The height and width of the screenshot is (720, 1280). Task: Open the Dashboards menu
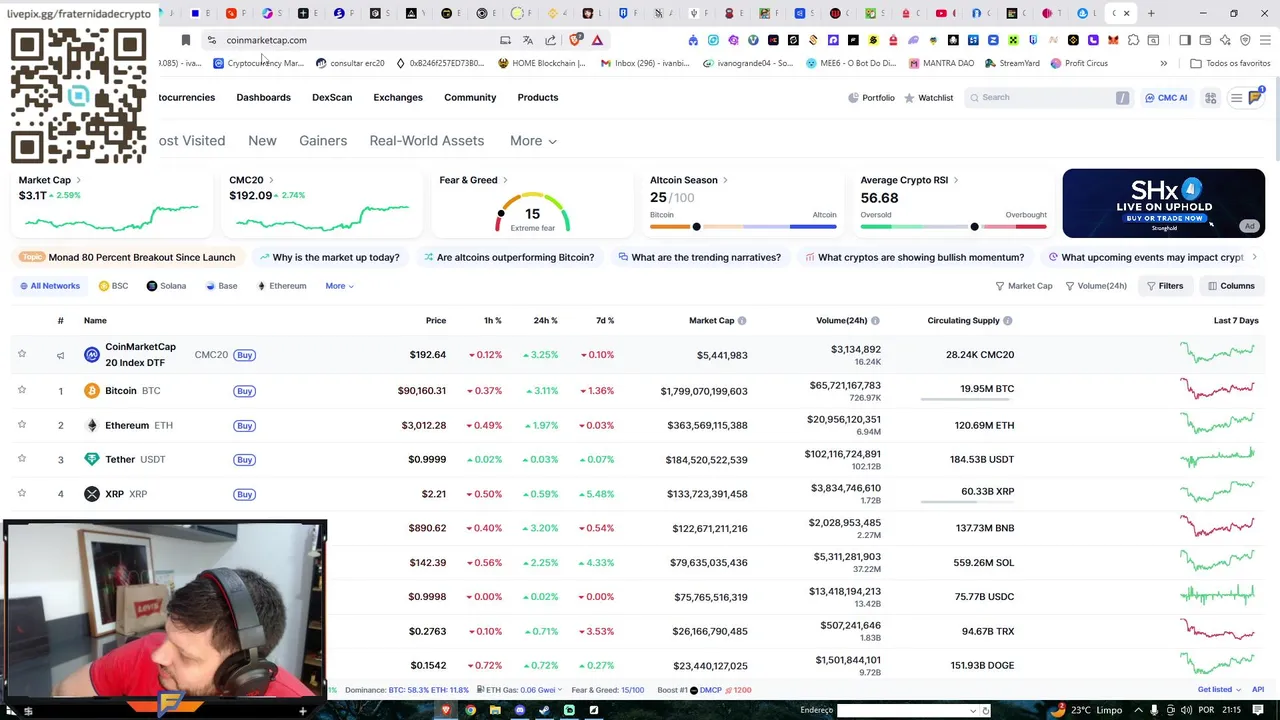click(x=263, y=98)
